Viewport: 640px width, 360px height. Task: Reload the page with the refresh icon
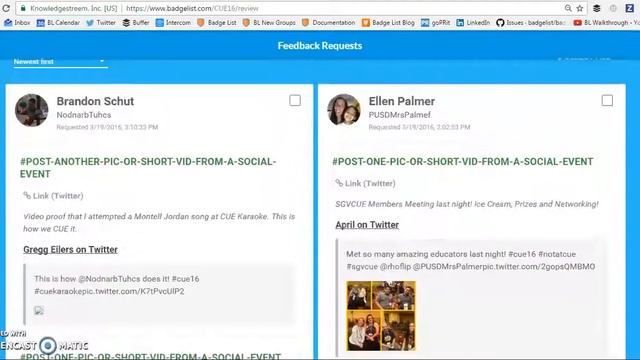point(6,8)
